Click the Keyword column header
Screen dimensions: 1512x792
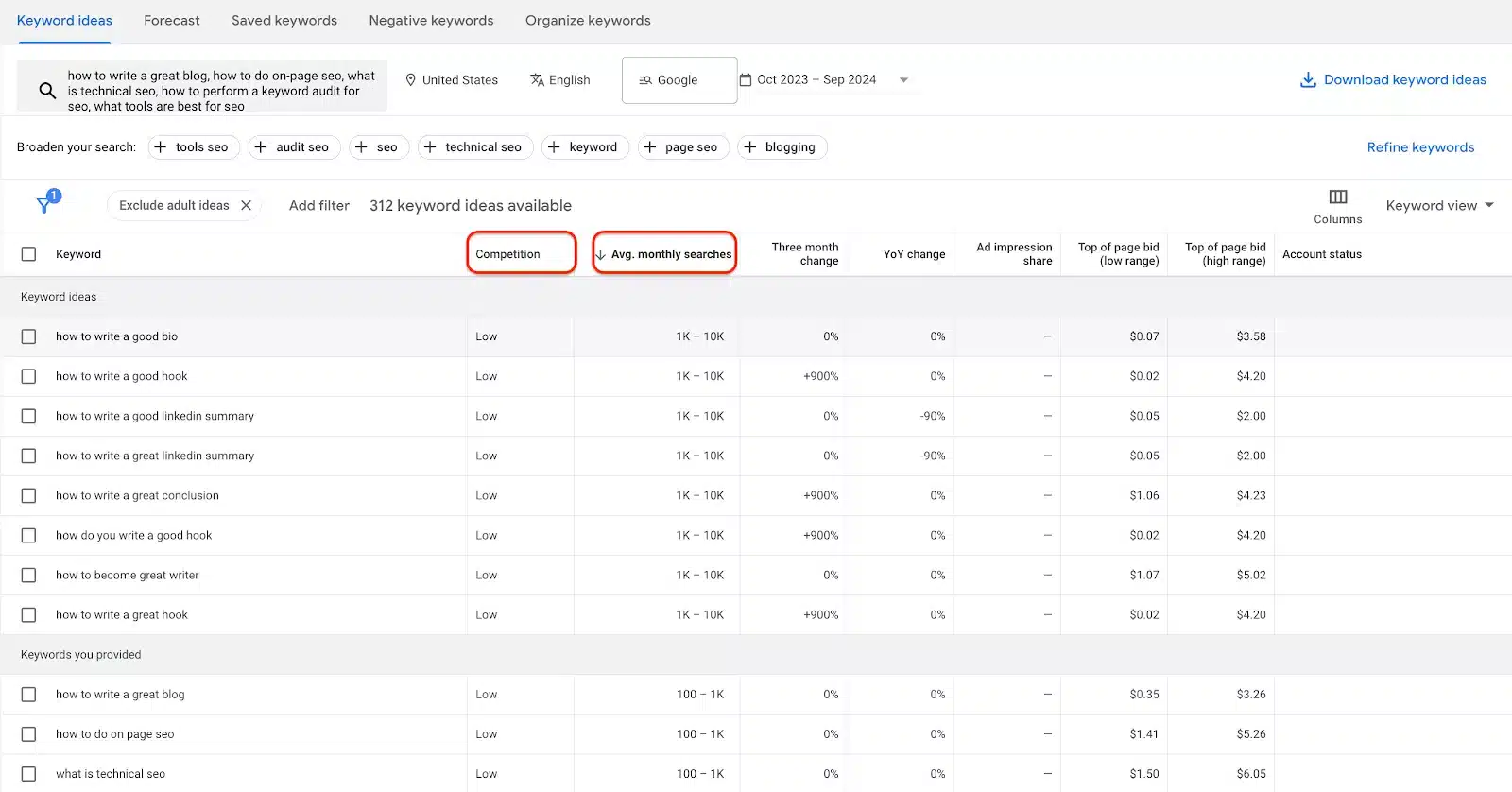tap(78, 254)
